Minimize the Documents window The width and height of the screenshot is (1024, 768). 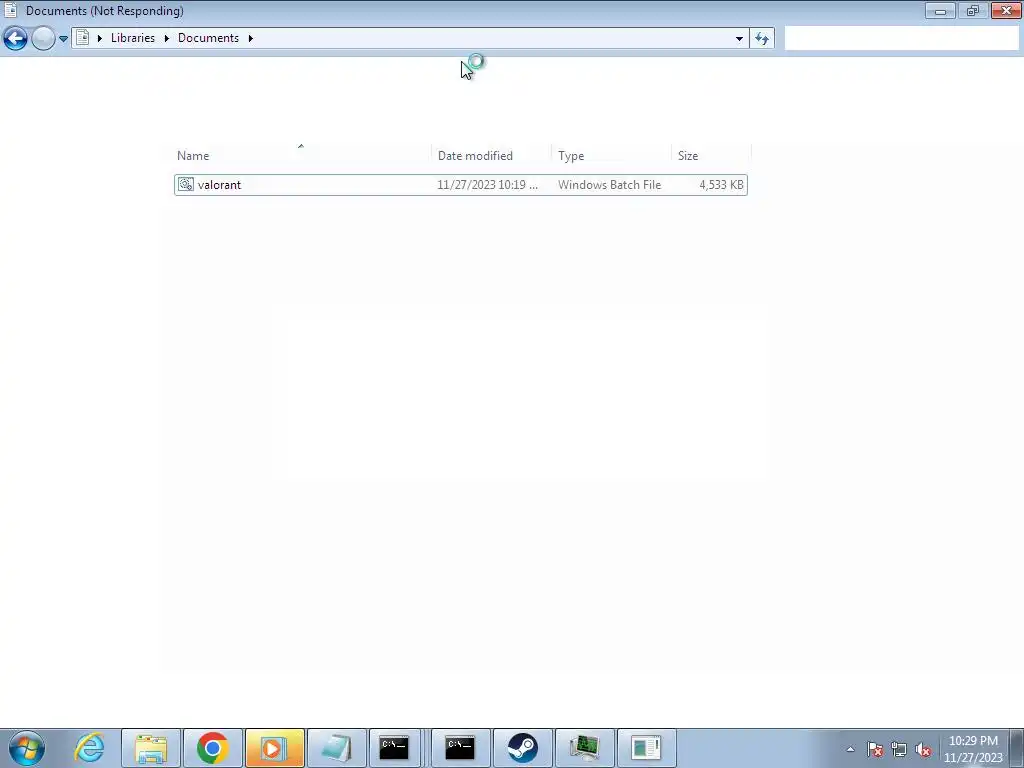pos(940,10)
